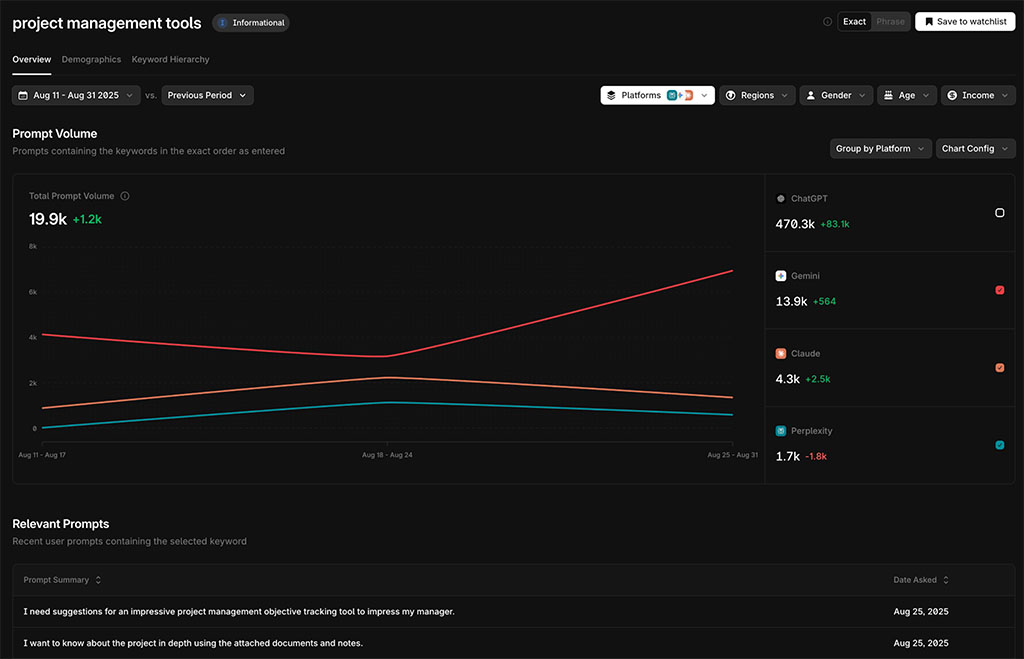Click the calendar icon in the date range selector

23,94
